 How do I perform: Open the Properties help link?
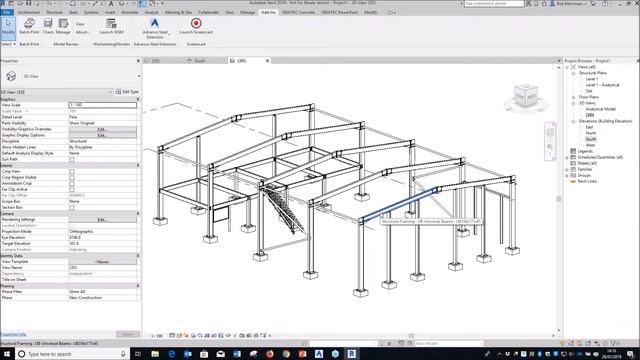(13, 335)
